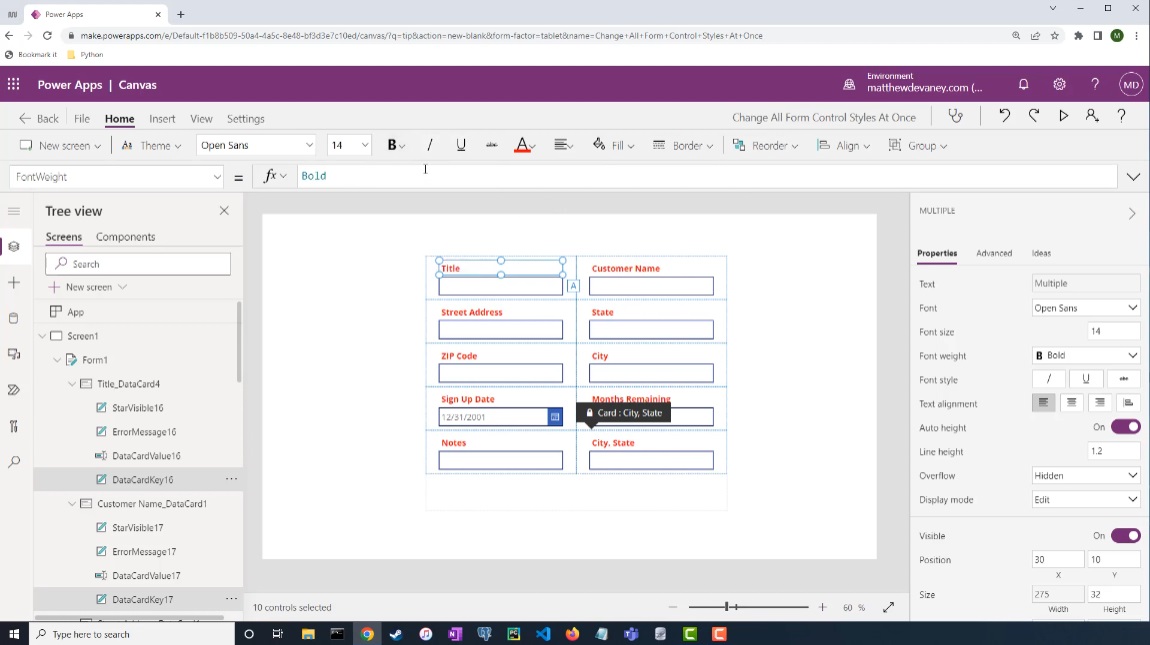The width and height of the screenshot is (1150, 645).
Task: Open the Overflow dropdown in Properties
Action: pyautogui.click(x=1085, y=475)
